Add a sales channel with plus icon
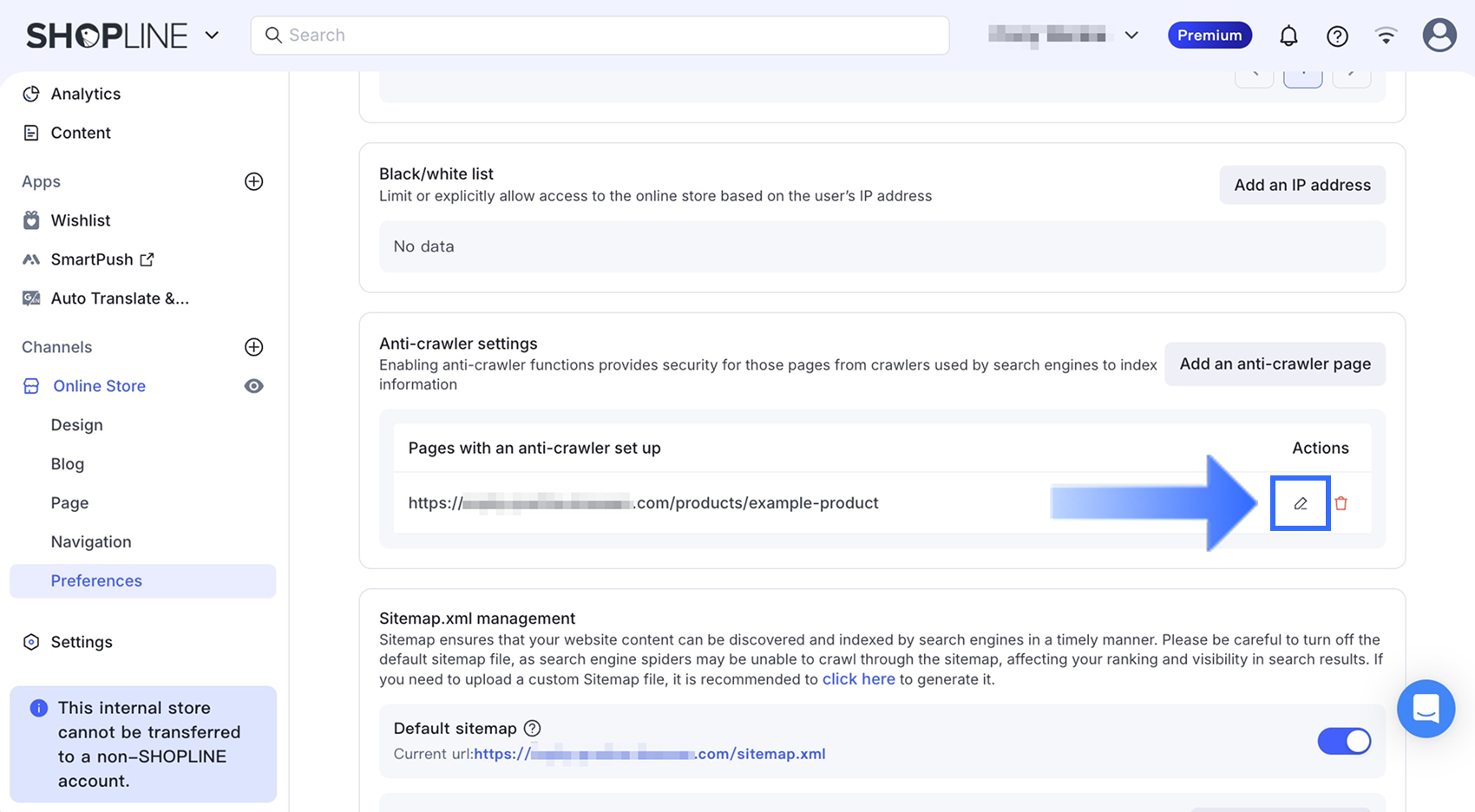Screen dimensions: 1475x812 (253, 347)
